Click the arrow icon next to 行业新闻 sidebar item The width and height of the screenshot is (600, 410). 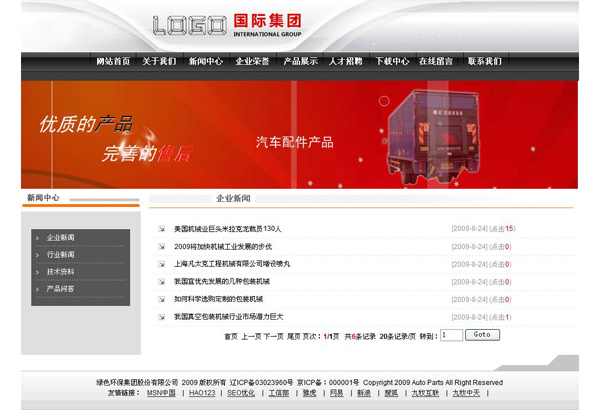coord(38,255)
